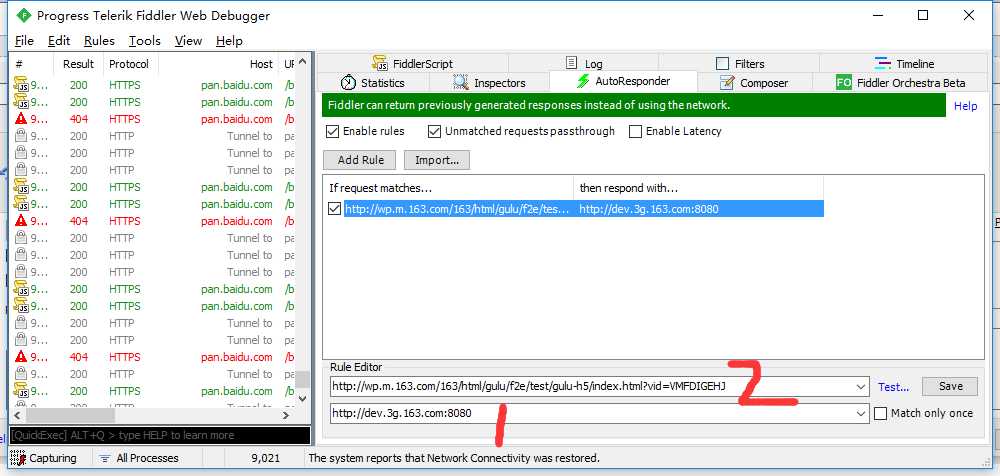Viewport: 1000px width, 476px height.
Task: Open the Help menu
Action: [x=229, y=41]
